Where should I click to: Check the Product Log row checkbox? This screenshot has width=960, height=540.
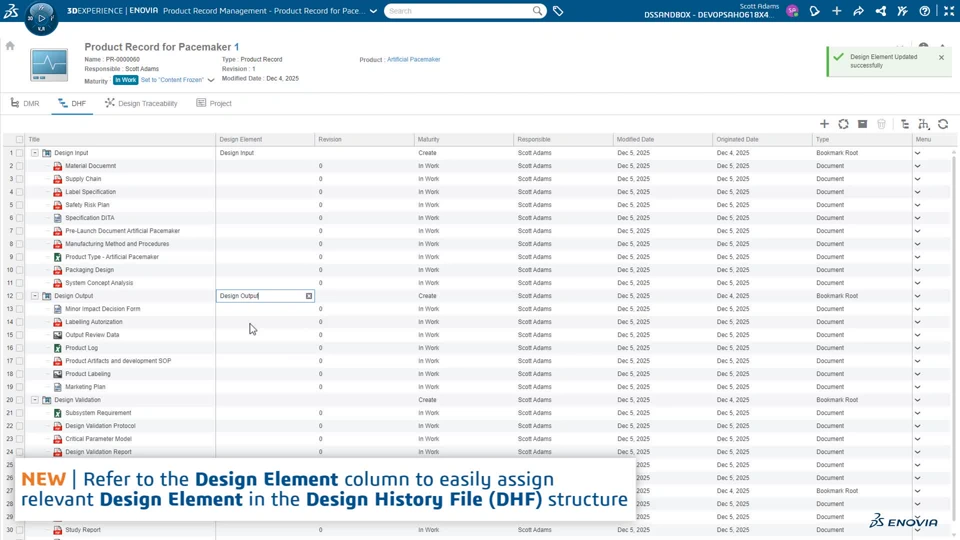pyautogui.click(x=20, y=348)
